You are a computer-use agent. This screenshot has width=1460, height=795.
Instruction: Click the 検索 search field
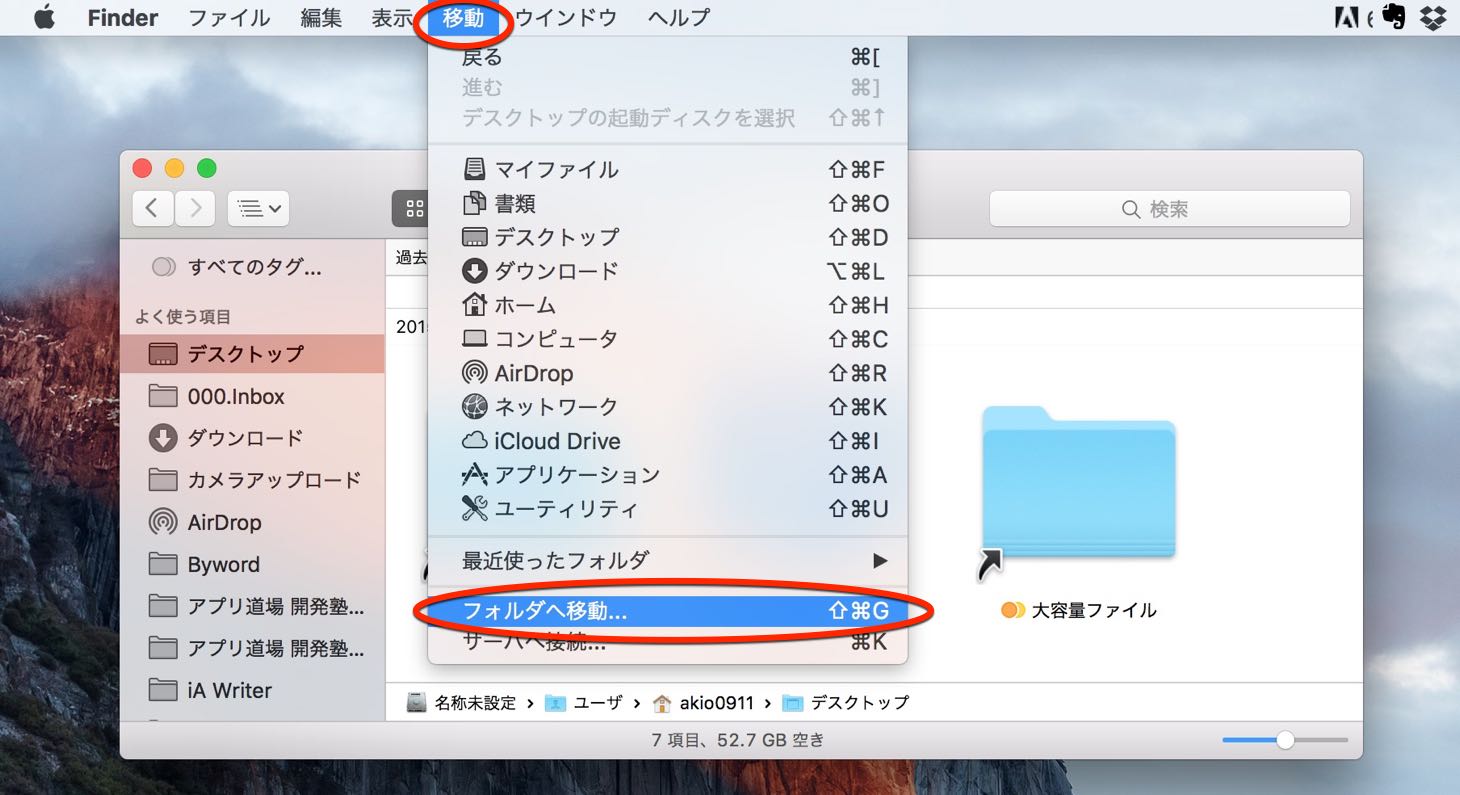[1169, 209]
